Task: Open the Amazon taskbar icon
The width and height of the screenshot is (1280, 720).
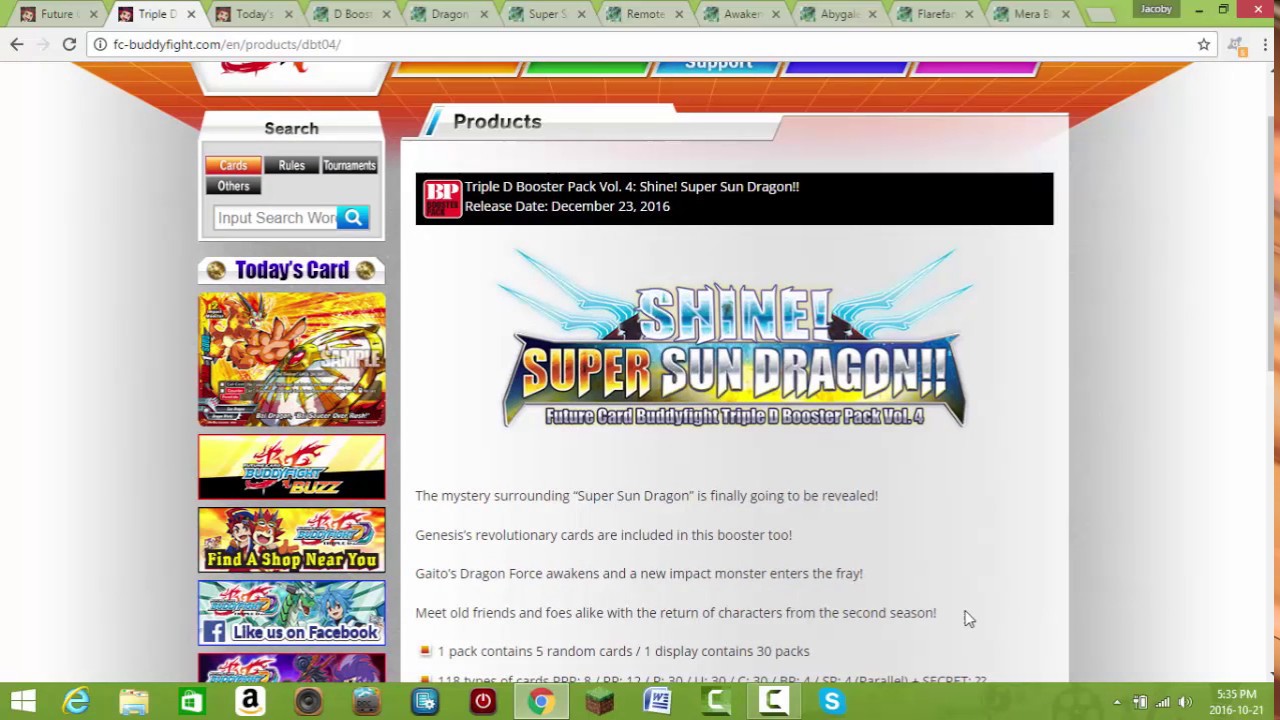Action: point(250,701)
